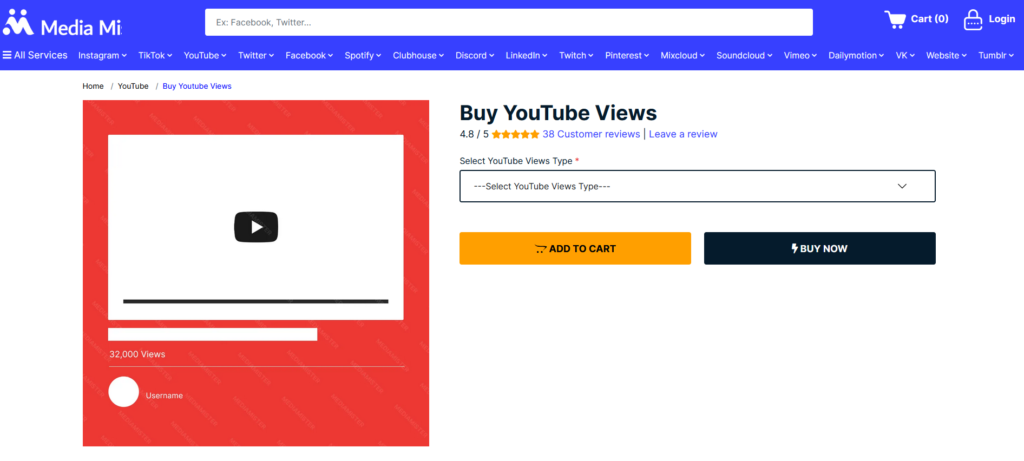Open the LinkedIn menu
The image size is (1024, 461).
[526, 56]
